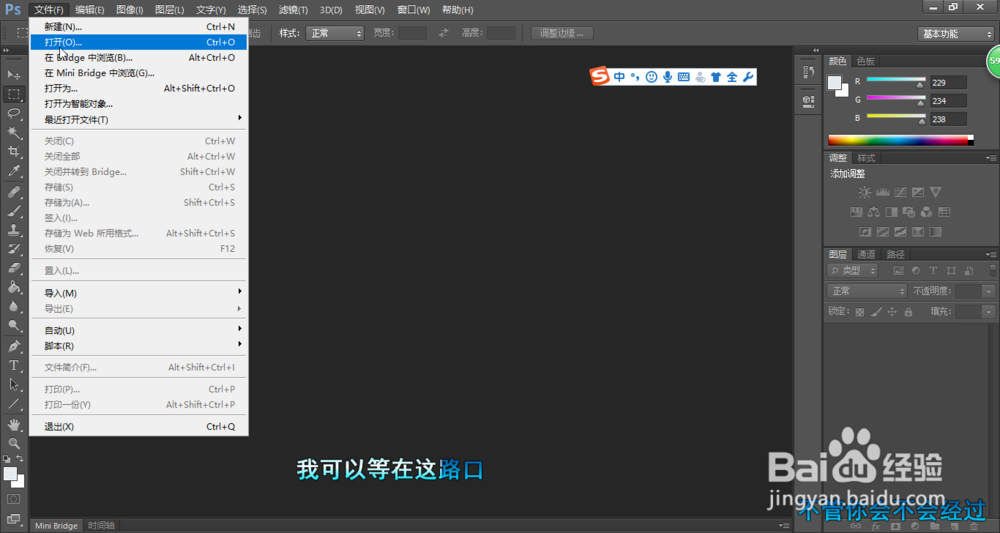
Task: Select the Paint Bucket tool
Action: click(13, 288)
